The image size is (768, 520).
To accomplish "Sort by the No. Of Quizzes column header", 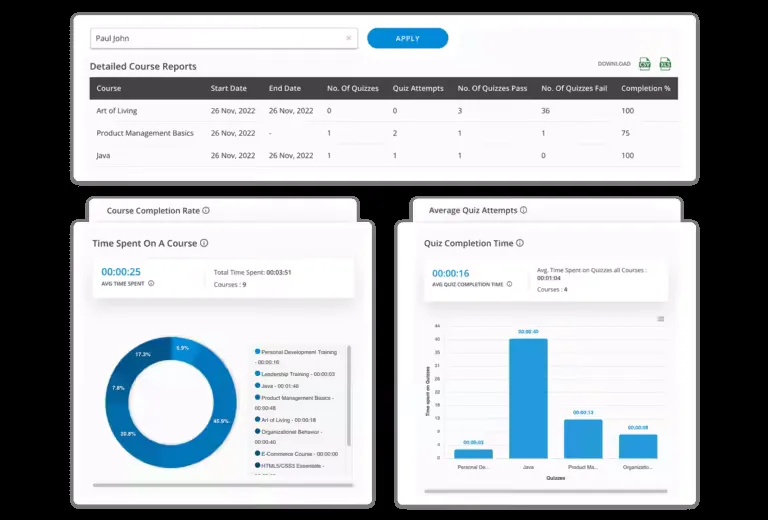I will [x=353, y=89].
